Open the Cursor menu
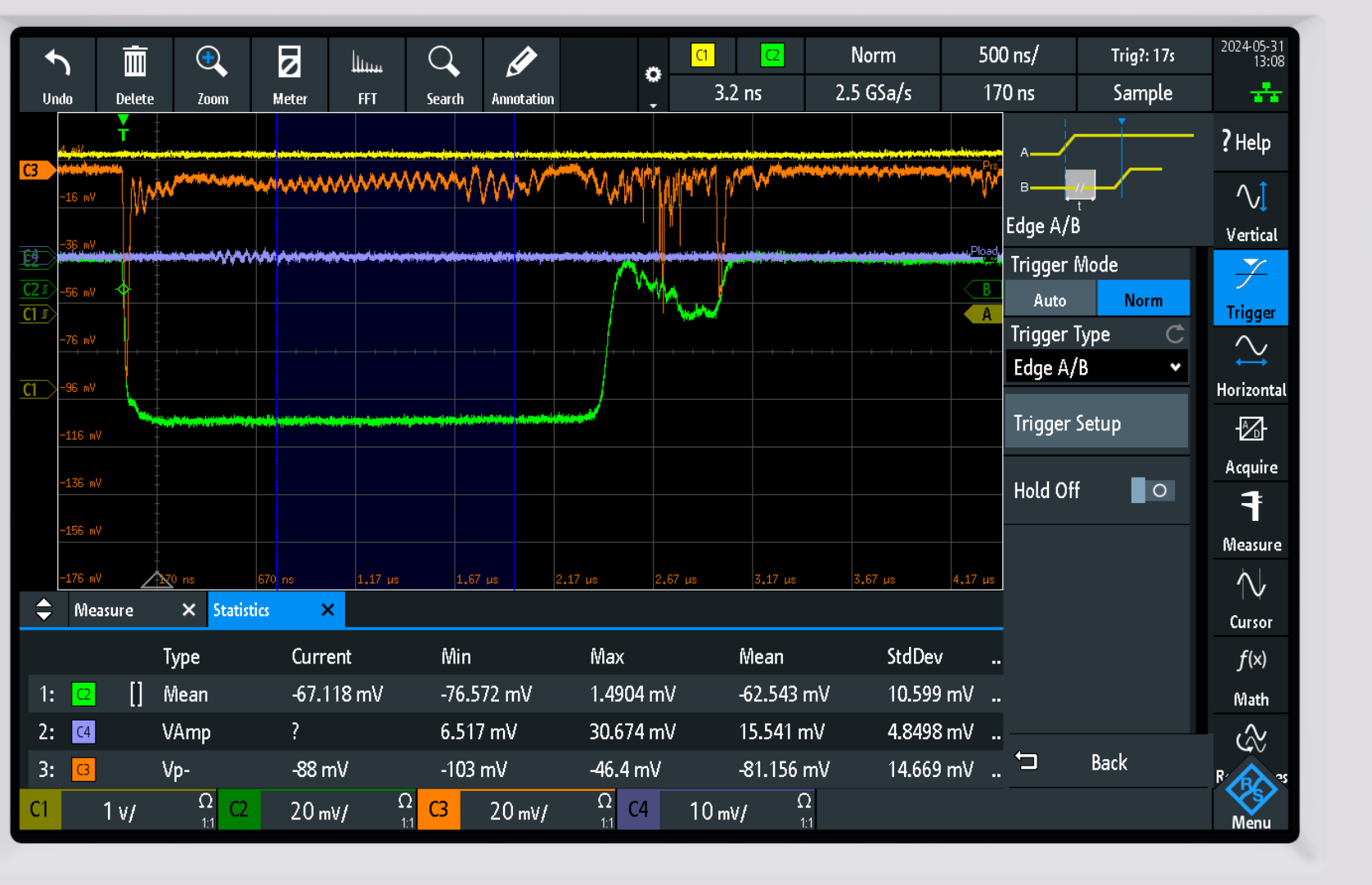Screen dimensions: 1372x885 (x=1250, y=599)
